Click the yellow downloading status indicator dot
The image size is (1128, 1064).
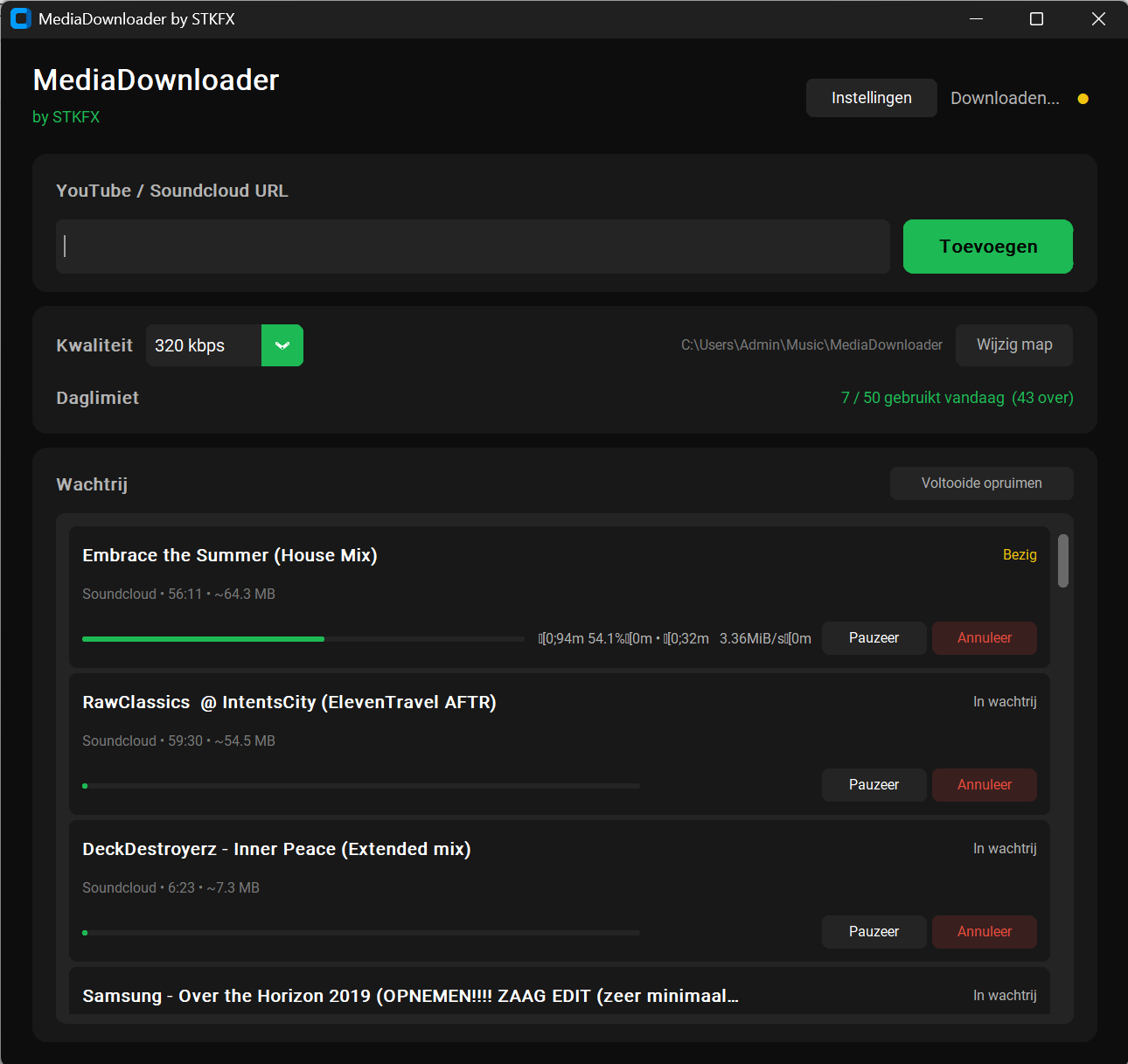[1083, 99]
